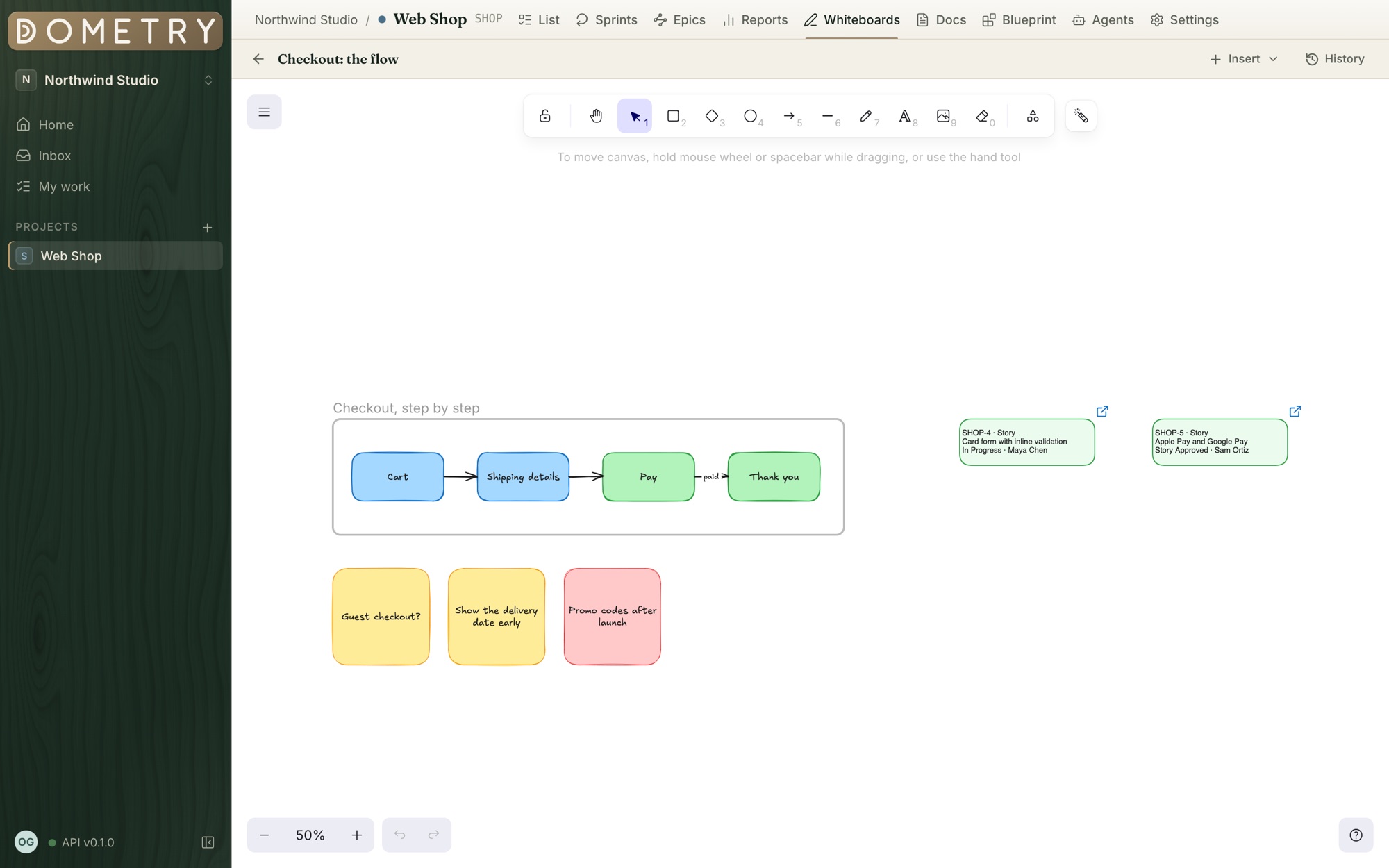Screen dimensions: 1389x868
Task: Select the Rectangle shape tool
Action: point(673,116)
